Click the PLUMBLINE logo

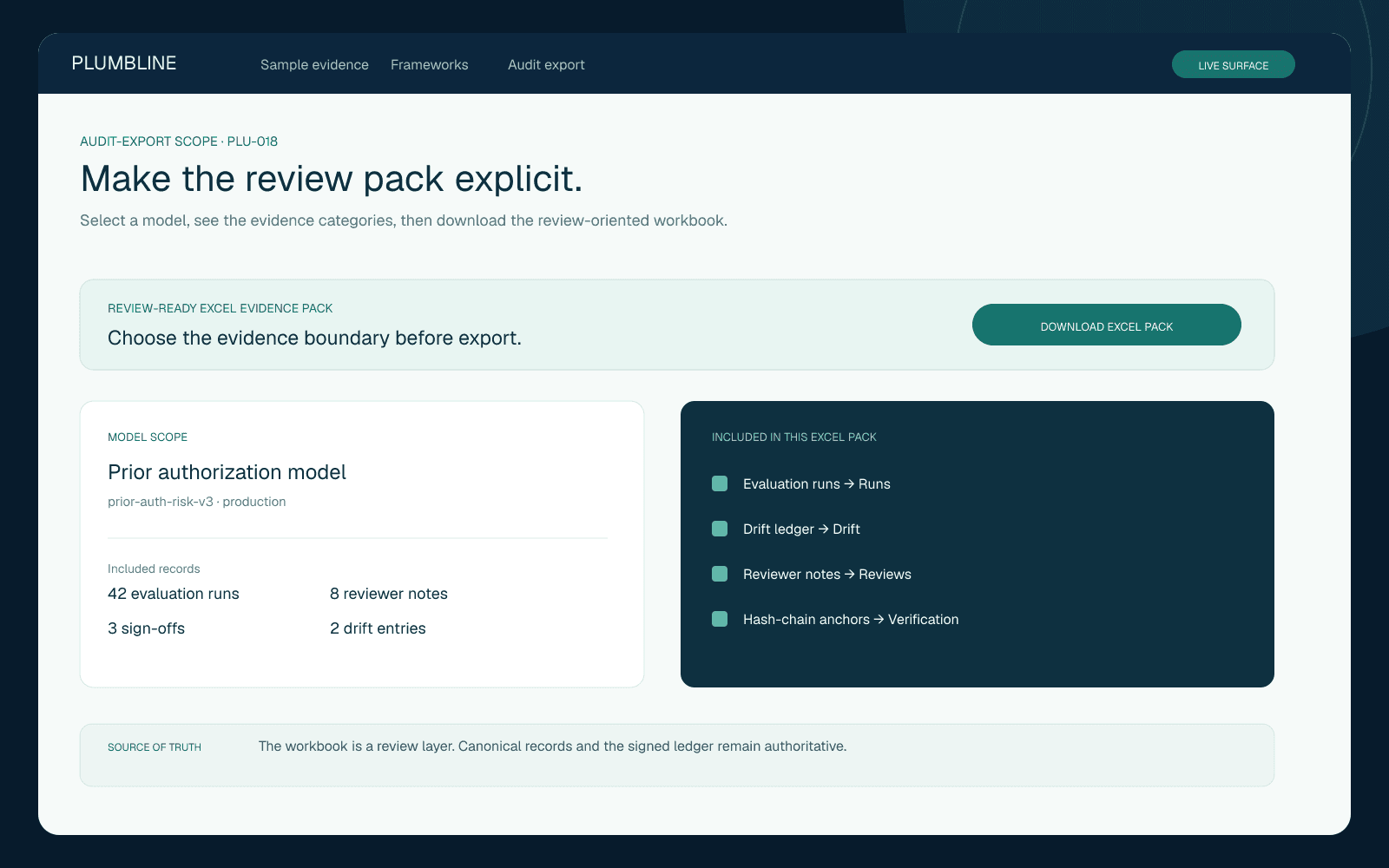click(124, 63)
